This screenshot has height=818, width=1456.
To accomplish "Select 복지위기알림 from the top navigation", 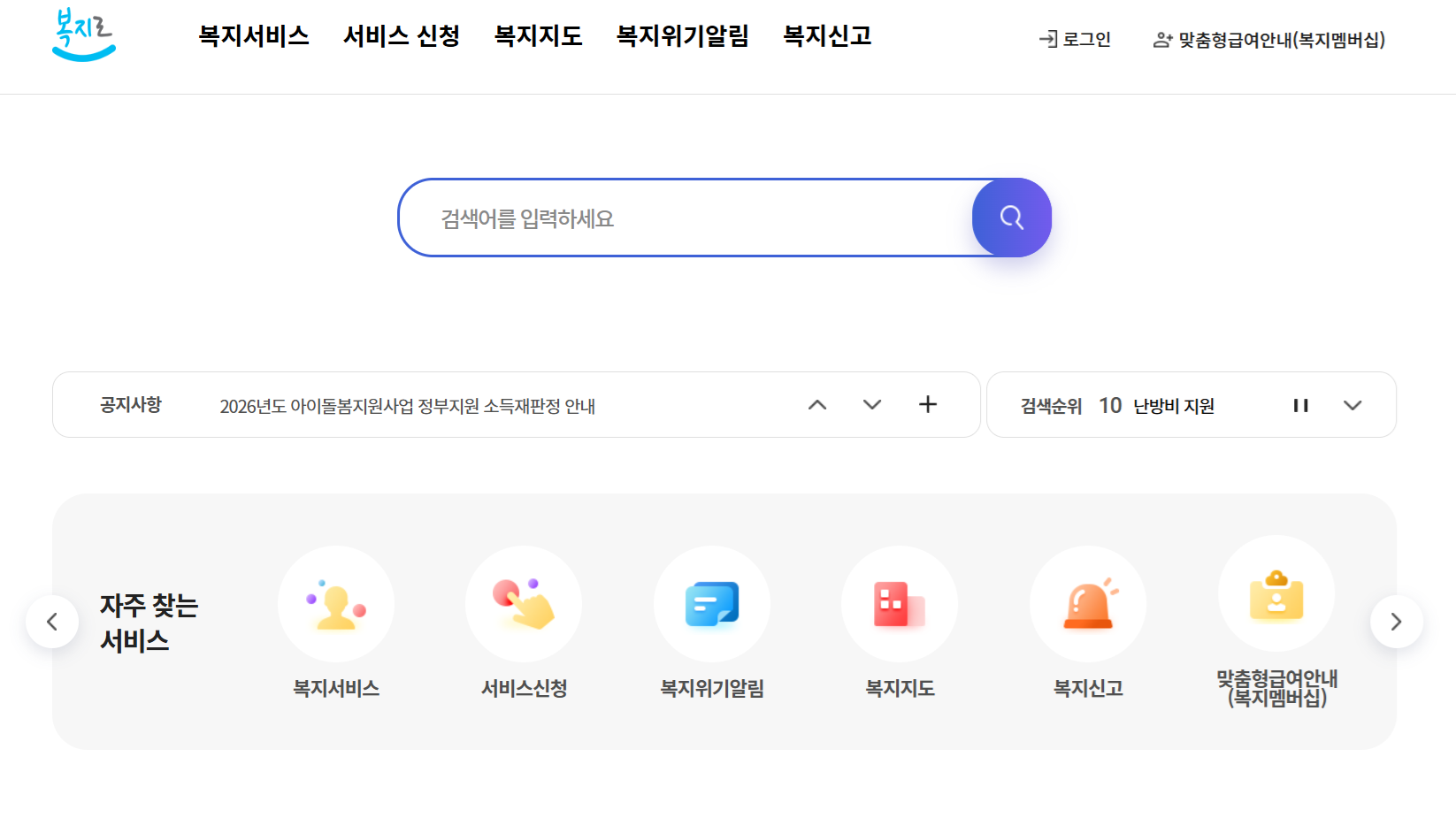I will pyautogui.click(x=681, y=36).
